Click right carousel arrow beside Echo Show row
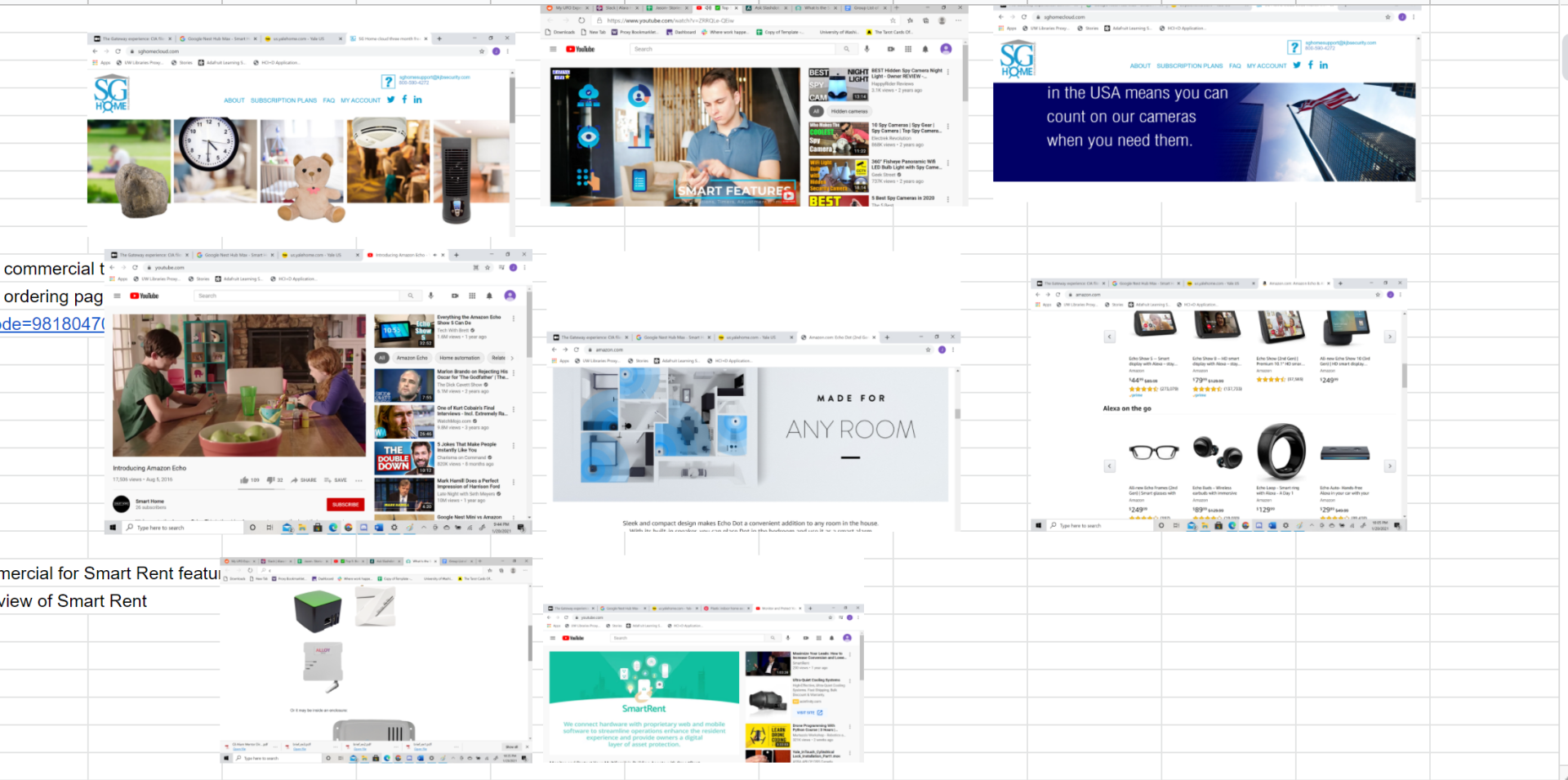 (1389, 337)
